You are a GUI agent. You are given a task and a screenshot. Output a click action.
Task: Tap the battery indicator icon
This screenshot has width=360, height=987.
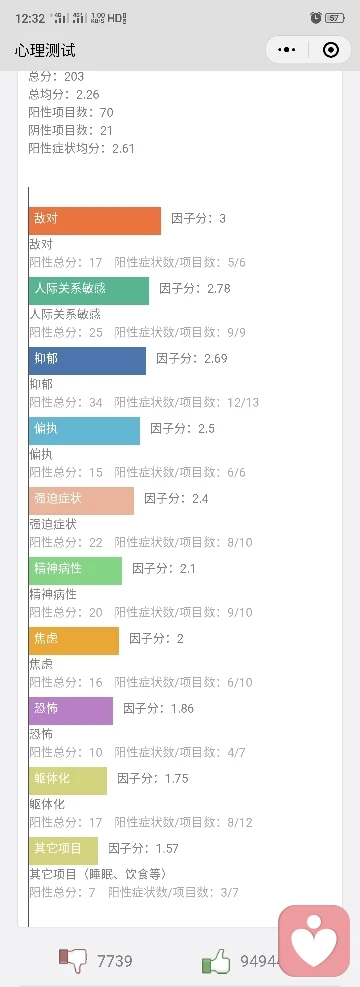335,18
